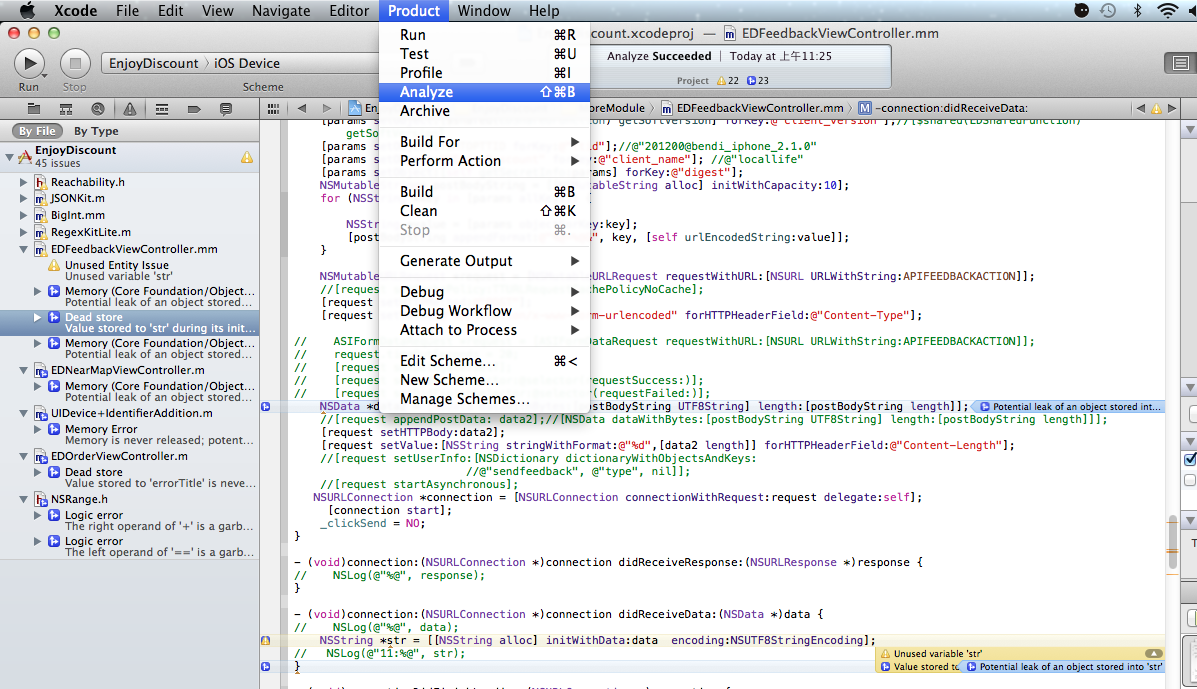
Task: Uncheck the checked box in the right inspector
Action: pyautogui.click(x=1189, y=459)
